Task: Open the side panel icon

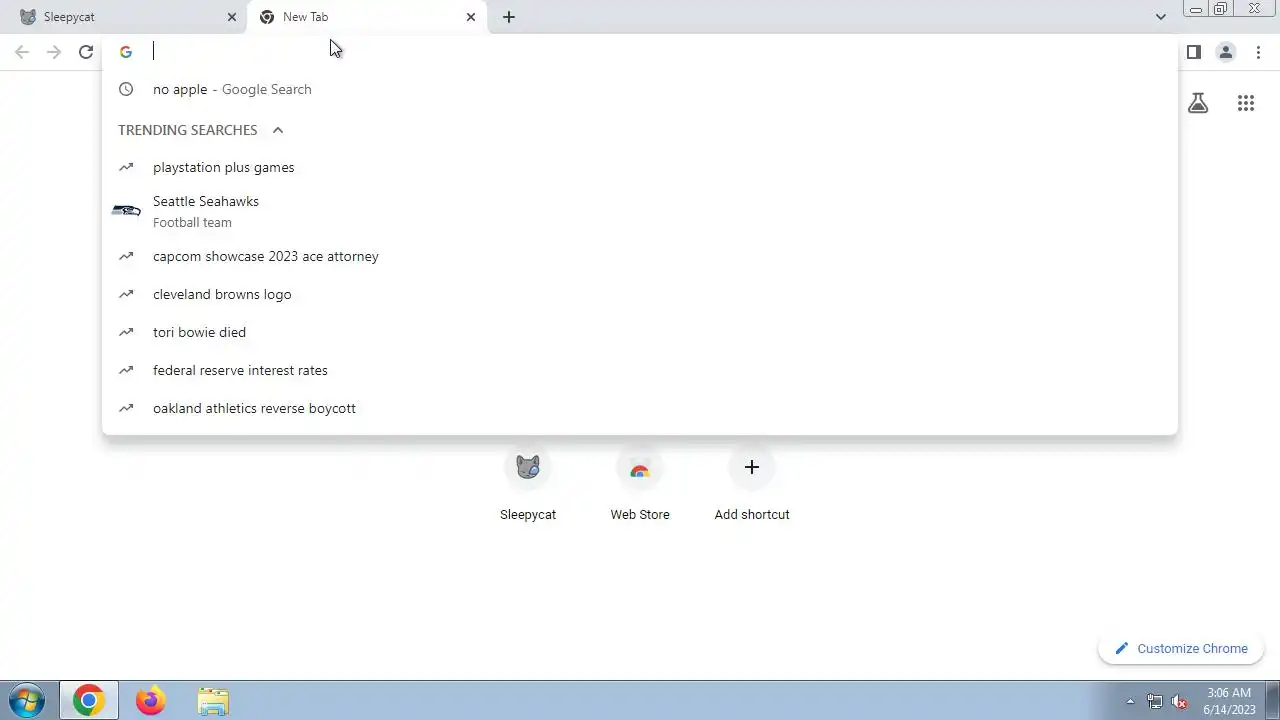Action: point(1193,52)
